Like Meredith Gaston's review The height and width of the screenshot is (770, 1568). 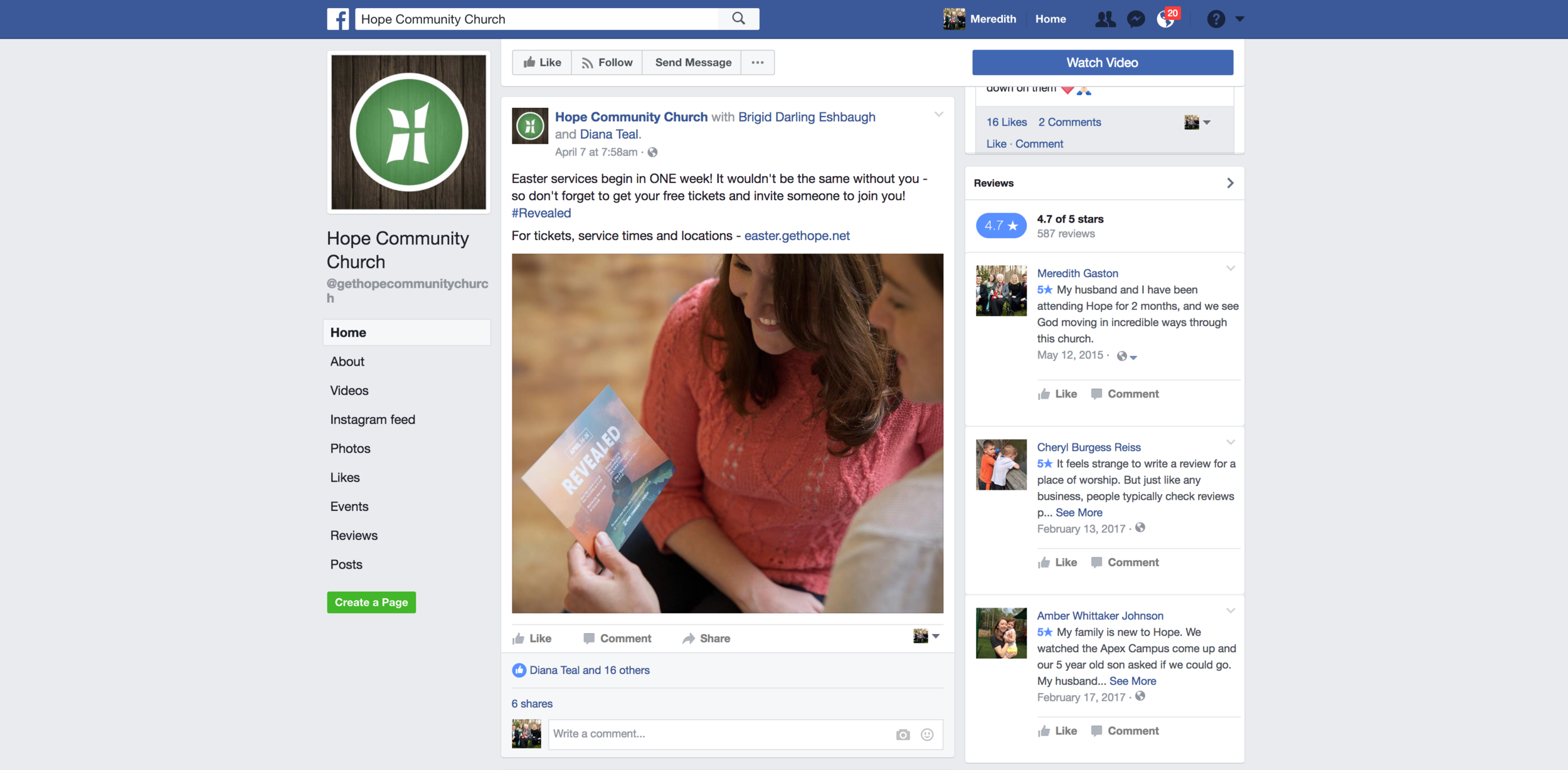click(x=1057, y=394)
